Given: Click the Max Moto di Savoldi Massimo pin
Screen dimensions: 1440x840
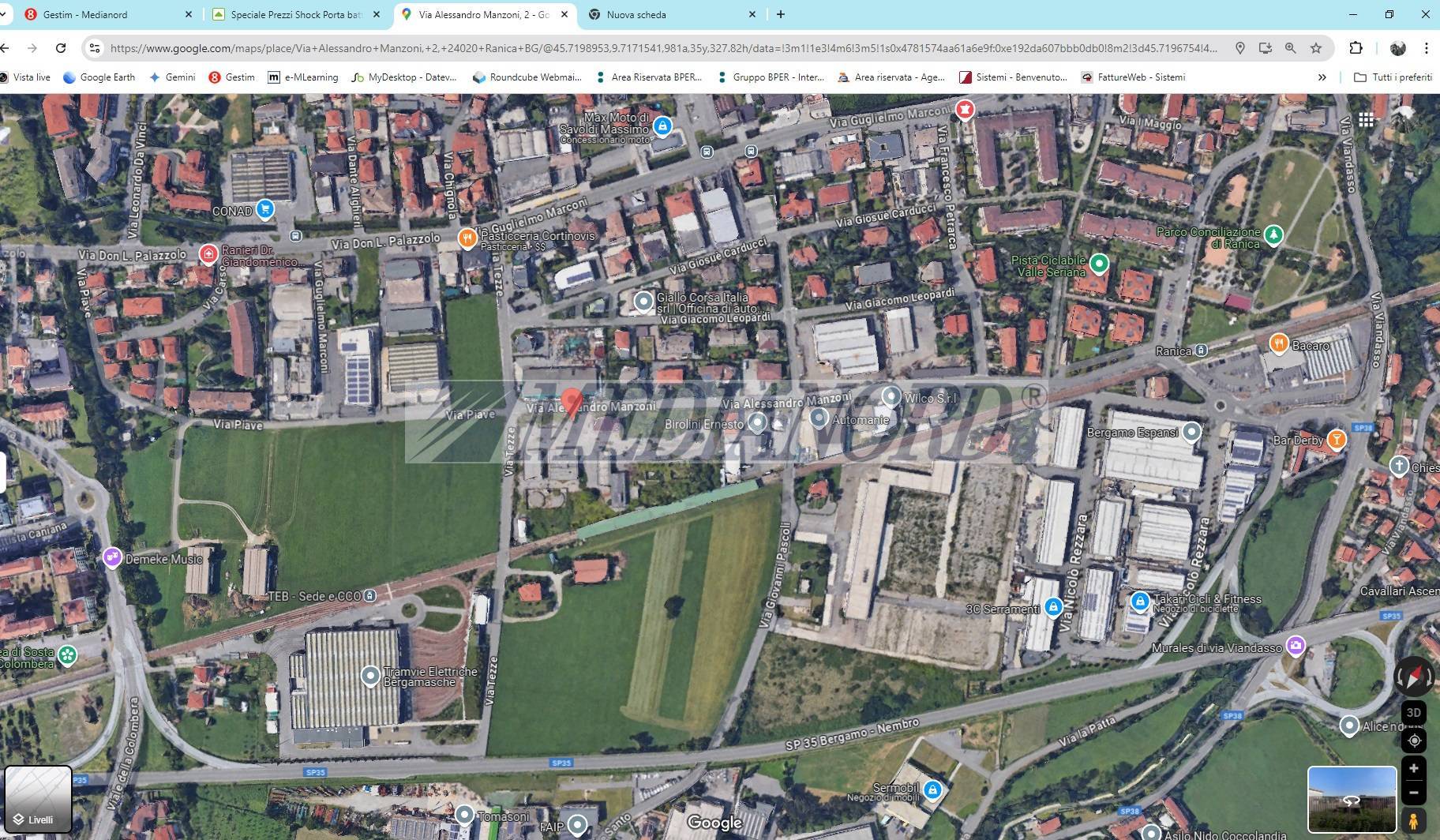Looking at the screenshot, I should [x=662, y=126].
